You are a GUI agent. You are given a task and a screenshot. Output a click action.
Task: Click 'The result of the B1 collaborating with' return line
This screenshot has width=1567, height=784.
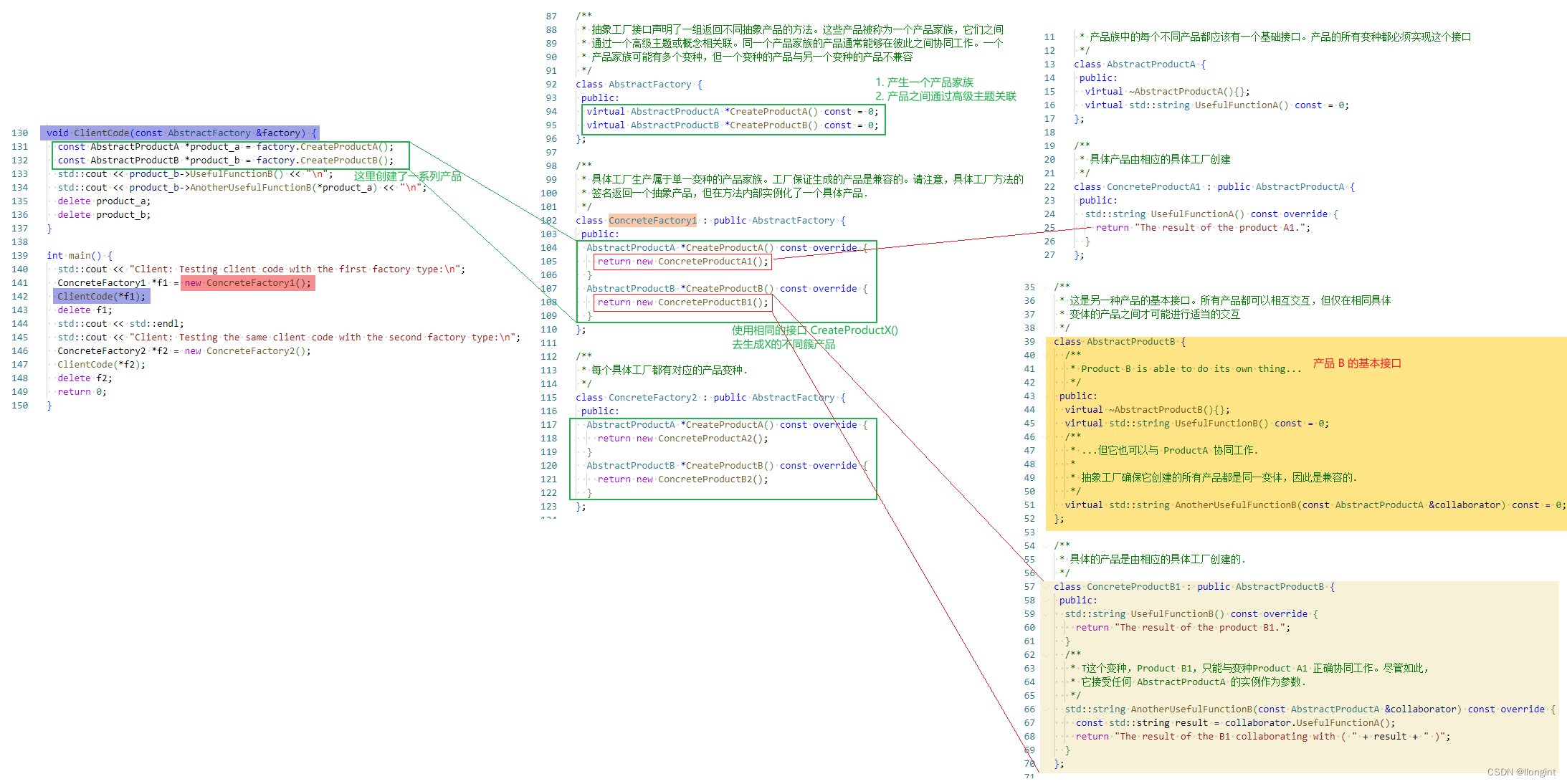point(1262,737)
